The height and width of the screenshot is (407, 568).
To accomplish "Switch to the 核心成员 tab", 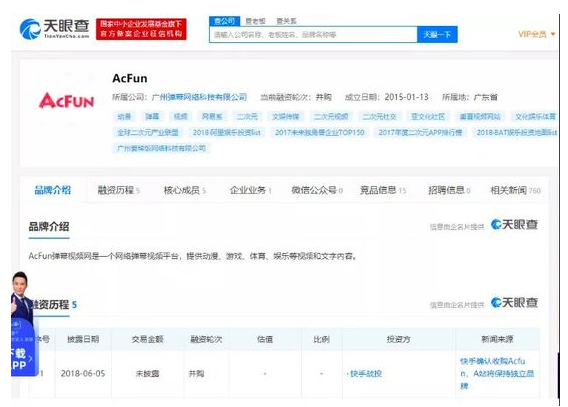I will (185, 190).
